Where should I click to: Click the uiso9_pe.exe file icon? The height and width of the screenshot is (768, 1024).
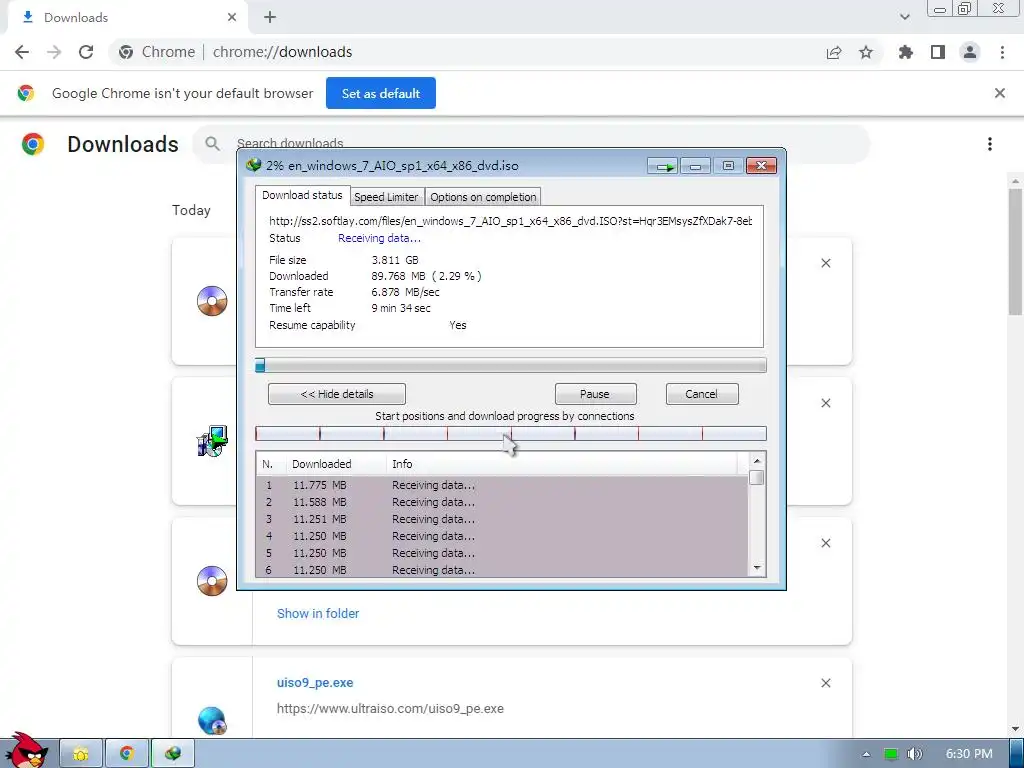(x=212, y=720)
